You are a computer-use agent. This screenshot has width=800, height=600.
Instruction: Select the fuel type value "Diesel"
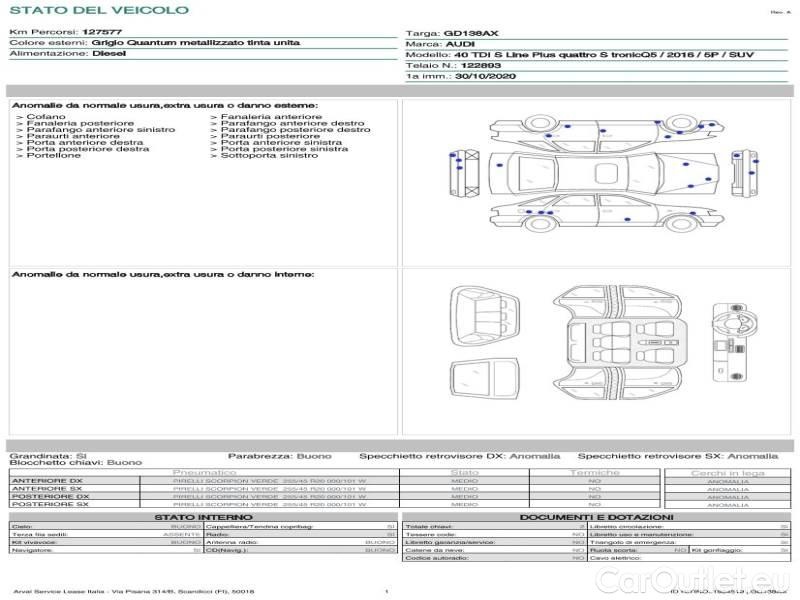[109, 53]
